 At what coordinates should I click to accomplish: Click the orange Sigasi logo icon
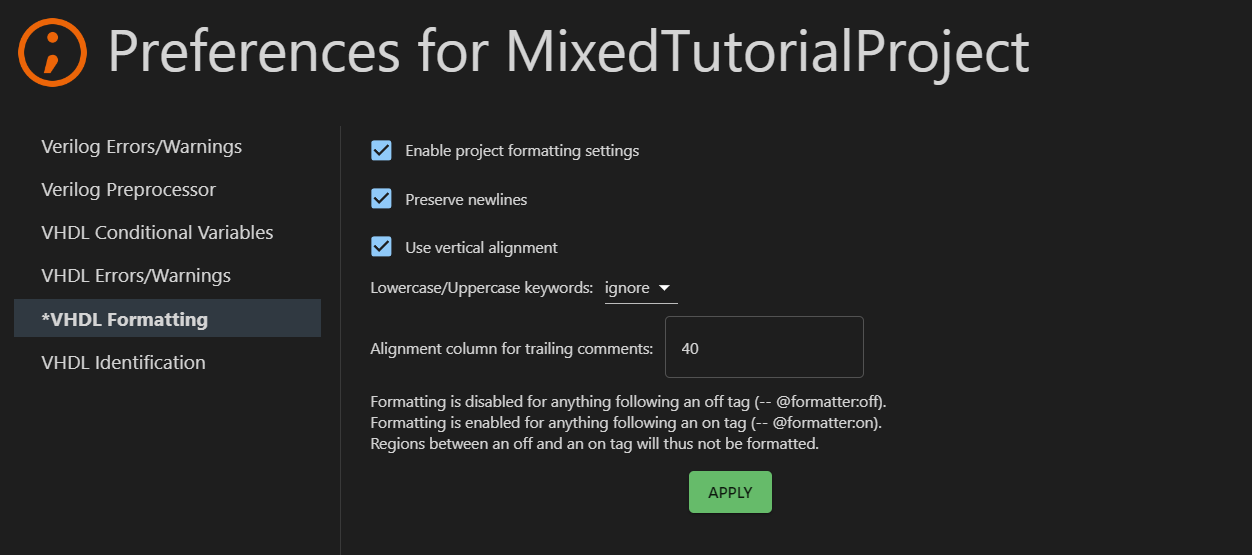[52, 52]
